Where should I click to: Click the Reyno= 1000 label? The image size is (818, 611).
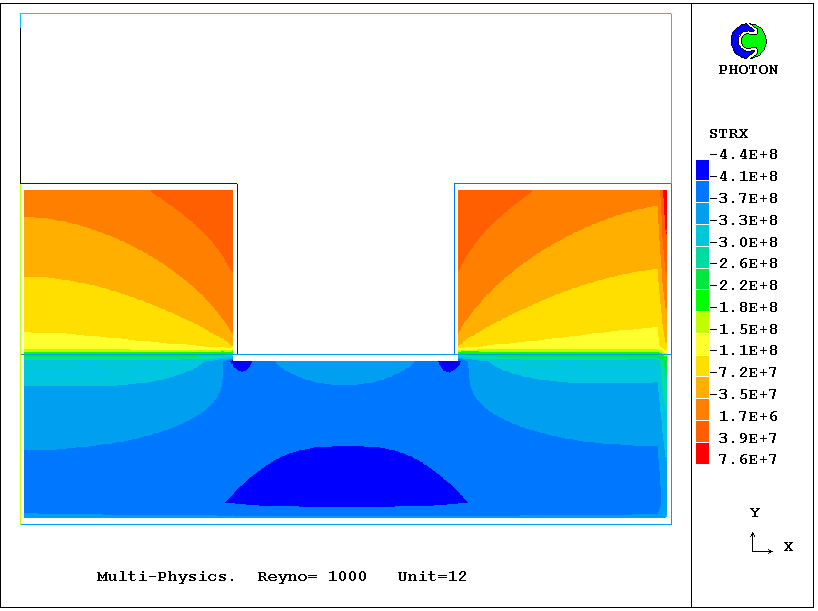point(312,577)
